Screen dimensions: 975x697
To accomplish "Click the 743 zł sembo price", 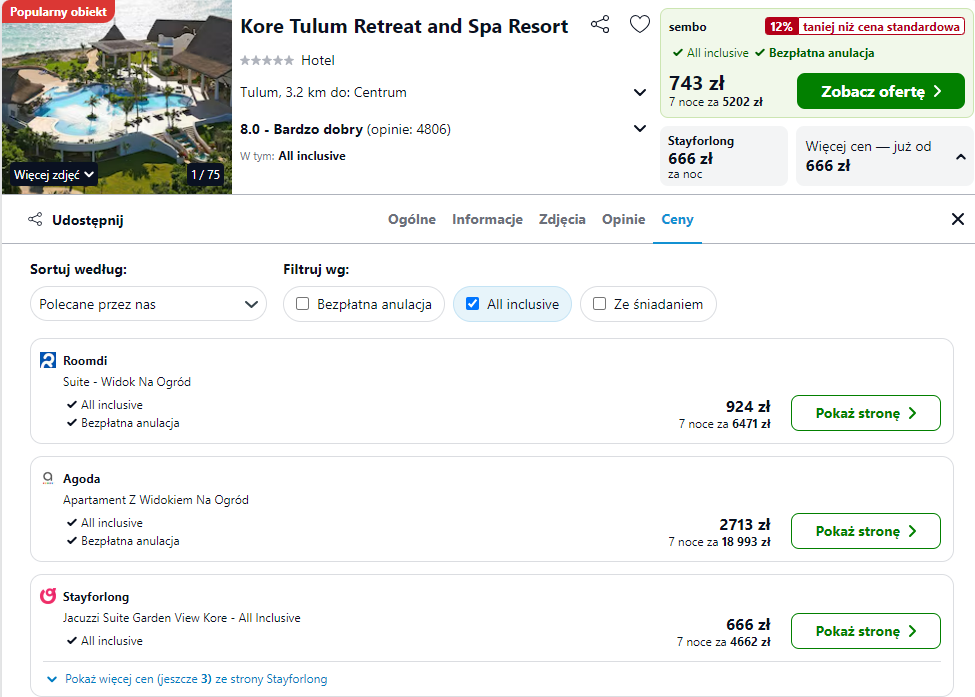I will tap(696, 83).
